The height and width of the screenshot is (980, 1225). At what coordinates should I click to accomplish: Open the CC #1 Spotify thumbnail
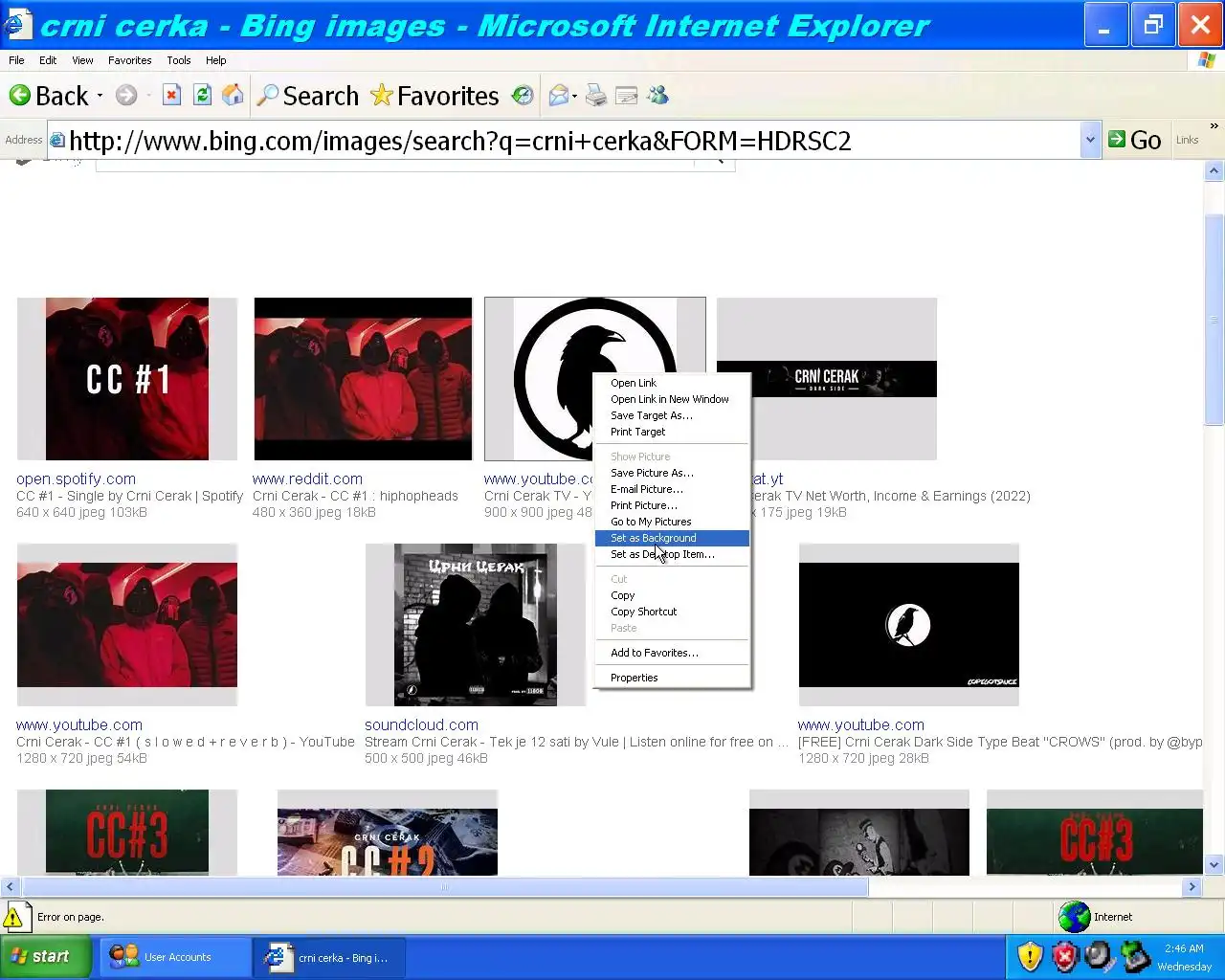127,379
